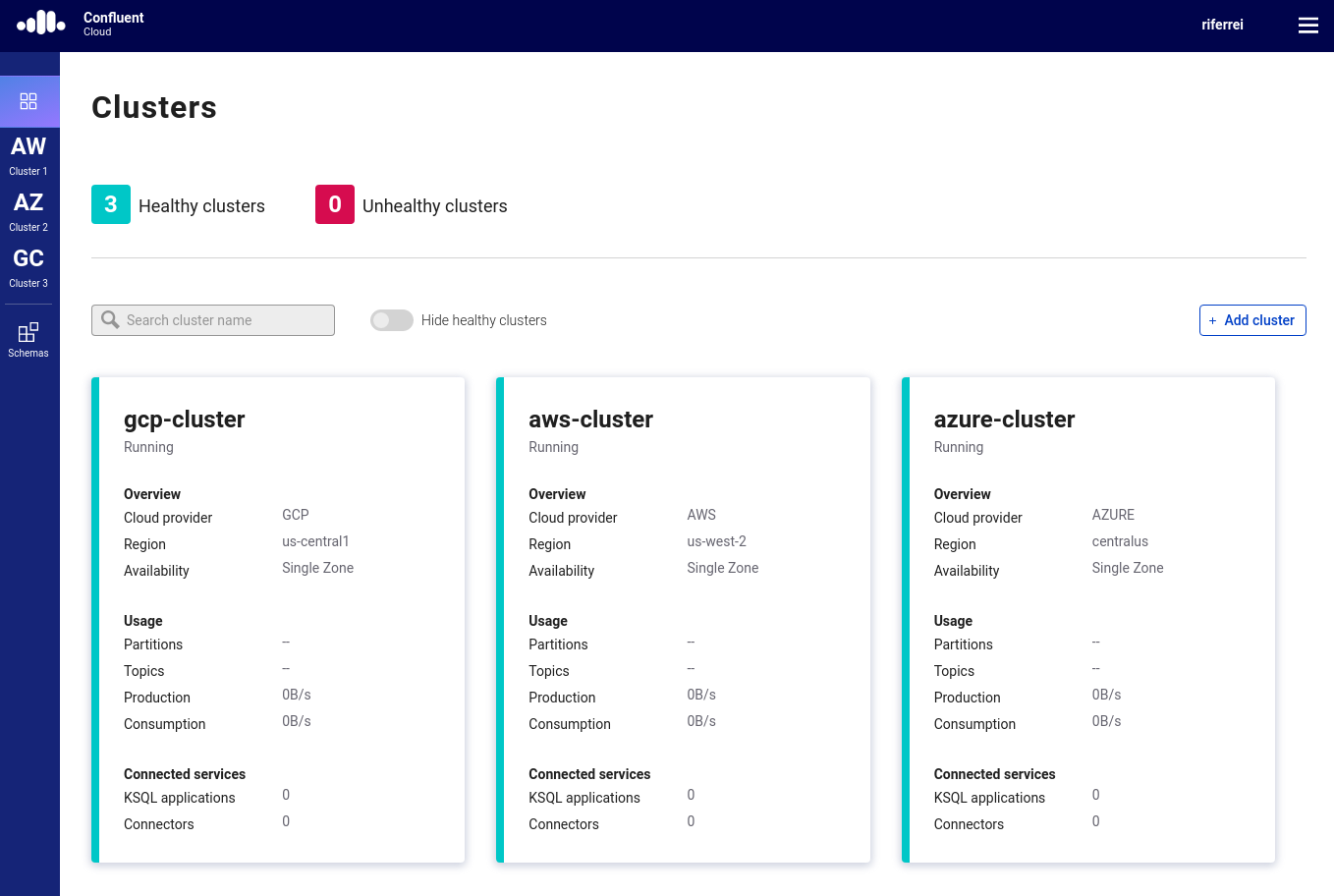Click the centralus region value
Image resolution: width=1334 pixels, height=896 pixels.
point(1120,541)
